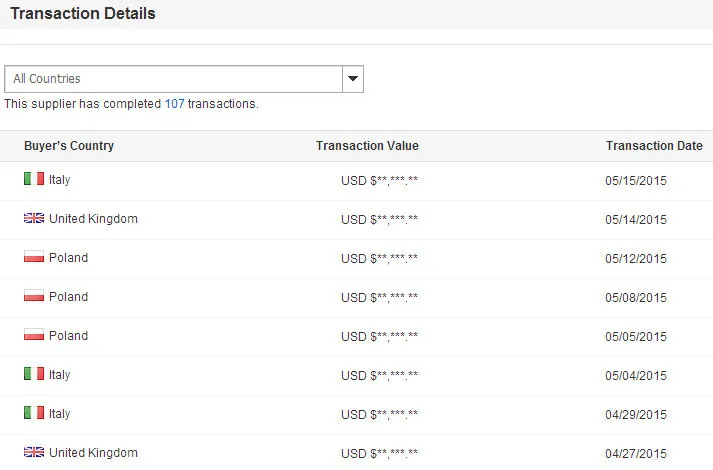Click transaction value in 05/12/2015 row
The width and height of the screenshot is (713, 470).
coord(379,259)
